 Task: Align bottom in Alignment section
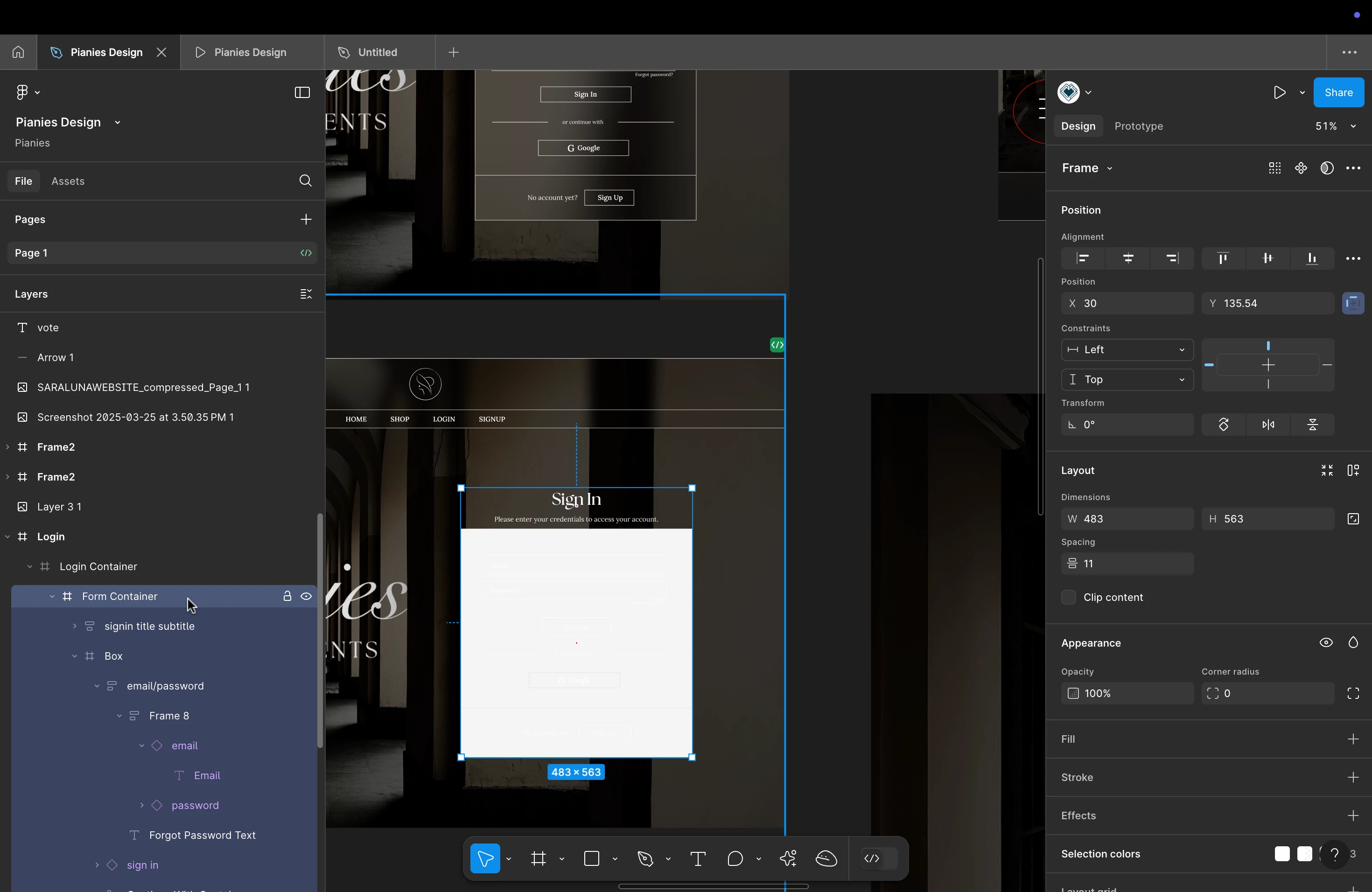(x=1313, y=258)
